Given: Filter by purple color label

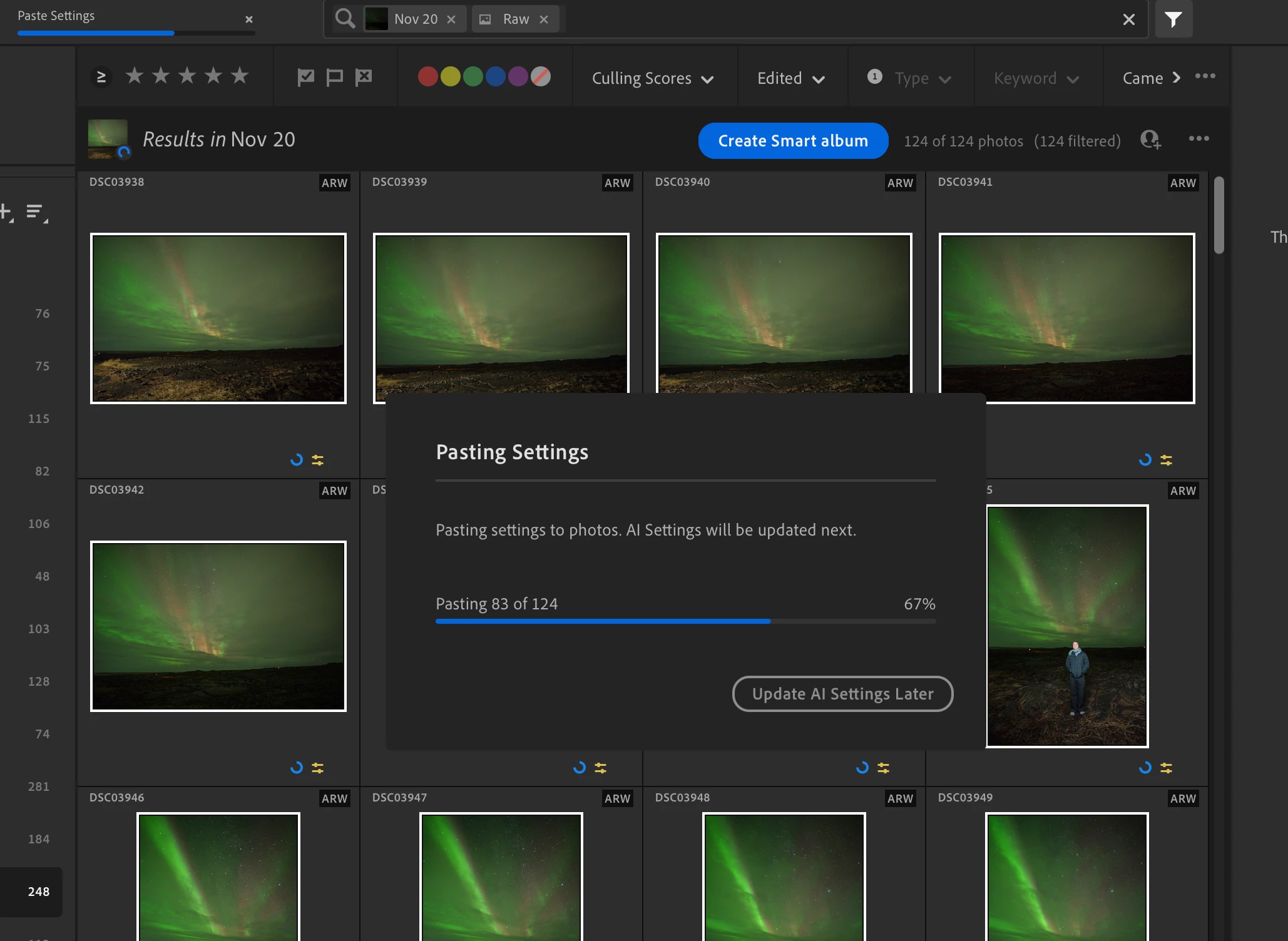Looking at the screenshot, I should tap(518, 76).
